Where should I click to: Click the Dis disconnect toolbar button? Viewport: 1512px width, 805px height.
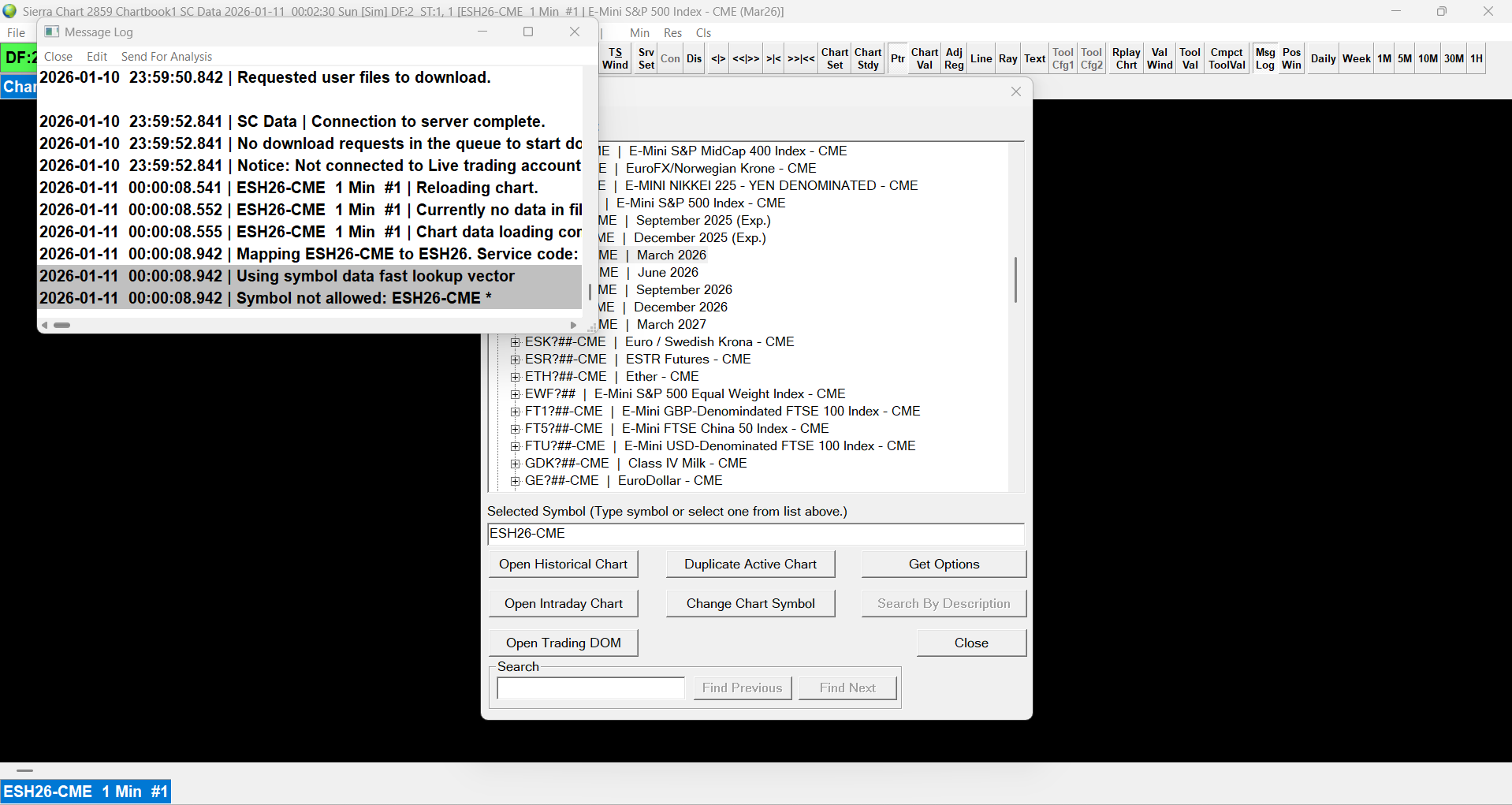point(694,58)
